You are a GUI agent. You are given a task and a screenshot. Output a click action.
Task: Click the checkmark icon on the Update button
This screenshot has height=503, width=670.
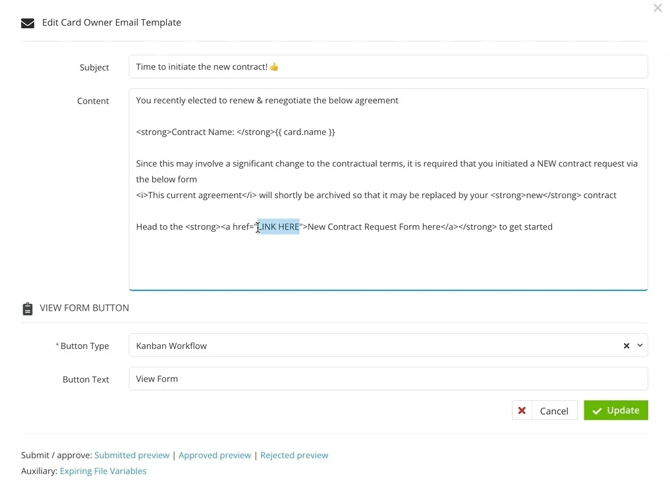[597, 411]
